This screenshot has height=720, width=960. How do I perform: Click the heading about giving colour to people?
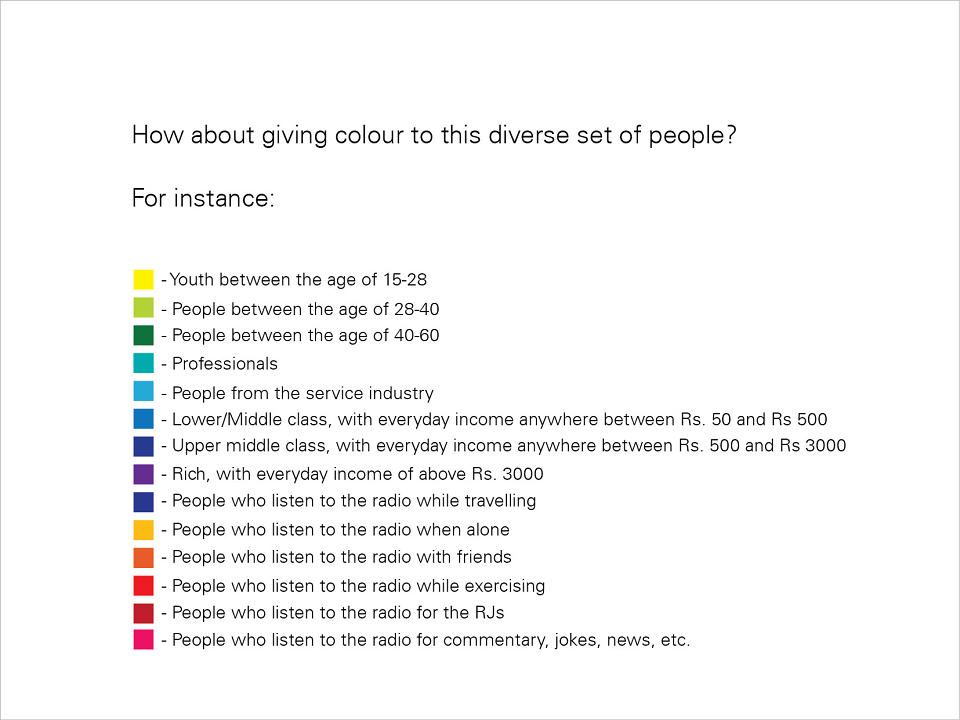point(434,135)
